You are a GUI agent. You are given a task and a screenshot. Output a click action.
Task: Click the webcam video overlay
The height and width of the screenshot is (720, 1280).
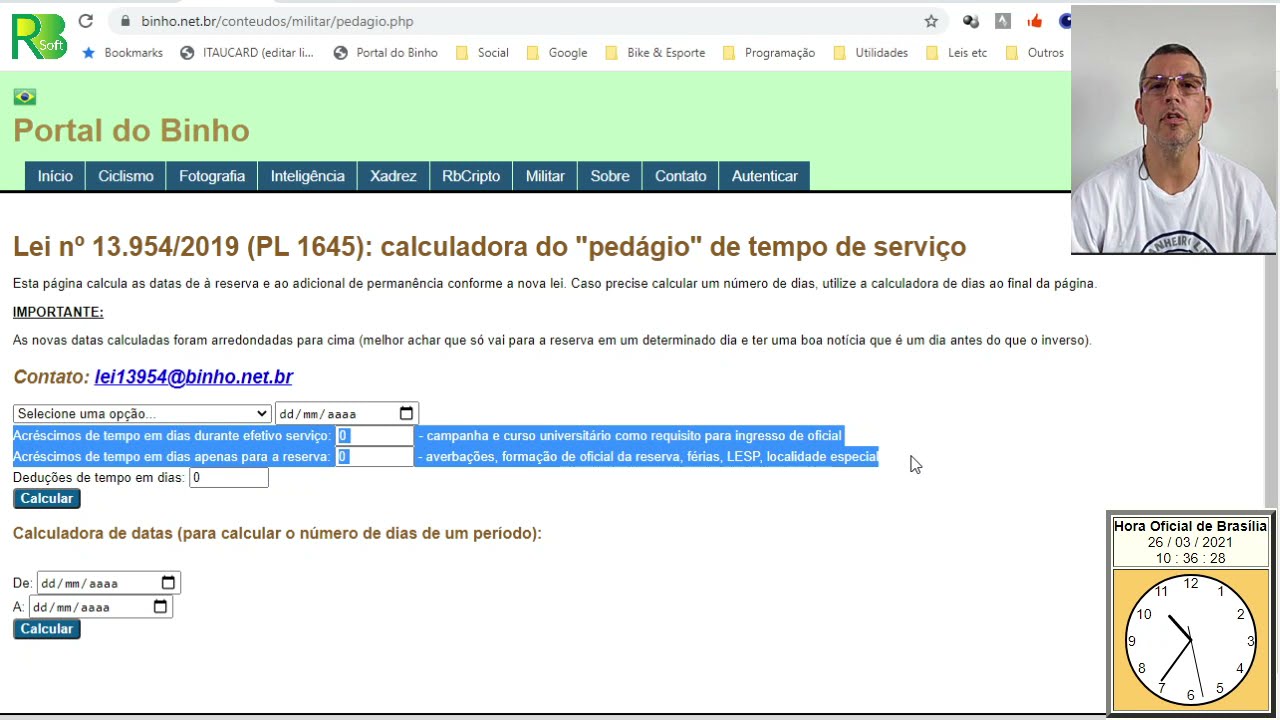pos(1174,130)
